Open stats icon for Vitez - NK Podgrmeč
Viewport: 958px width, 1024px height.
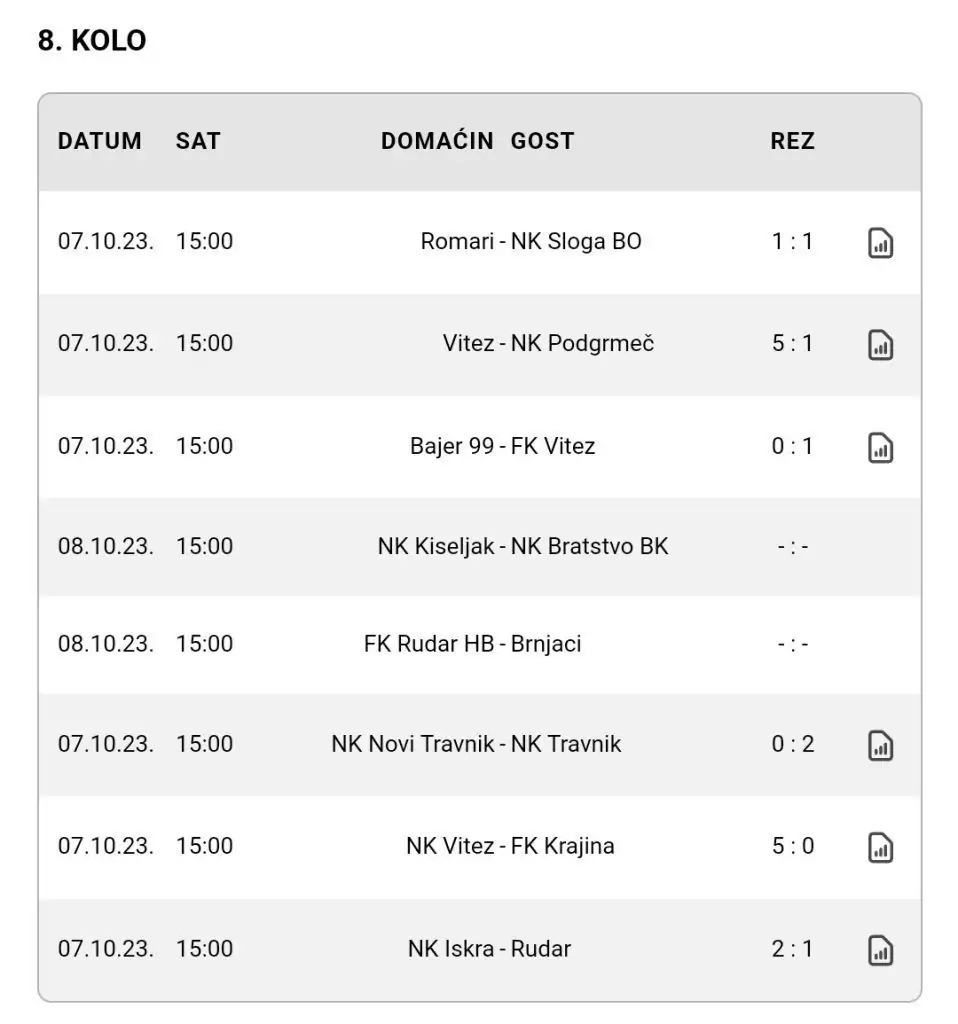pyautogui.click(x=880, y=345)
